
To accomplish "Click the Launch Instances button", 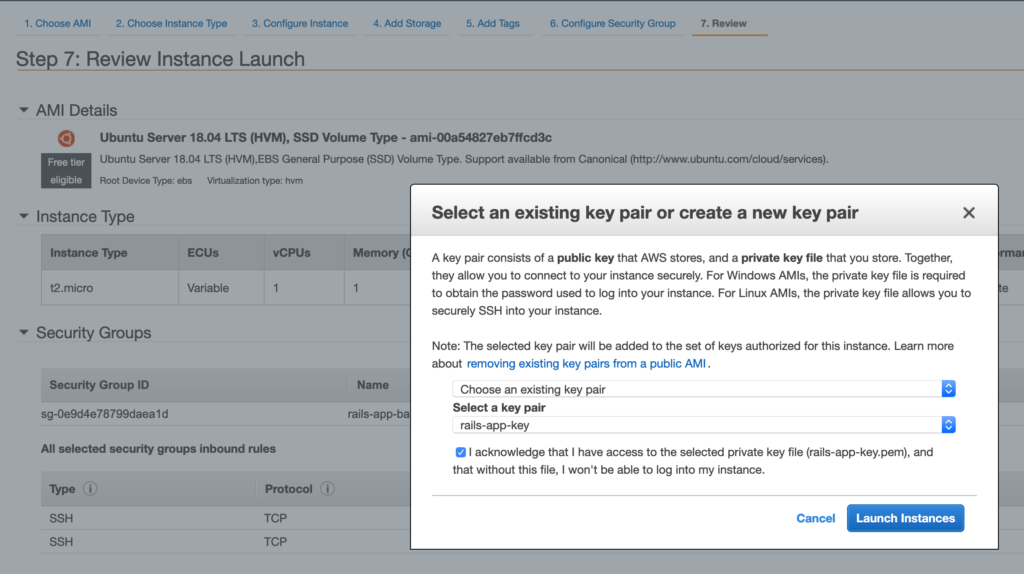I will point(905,518).
